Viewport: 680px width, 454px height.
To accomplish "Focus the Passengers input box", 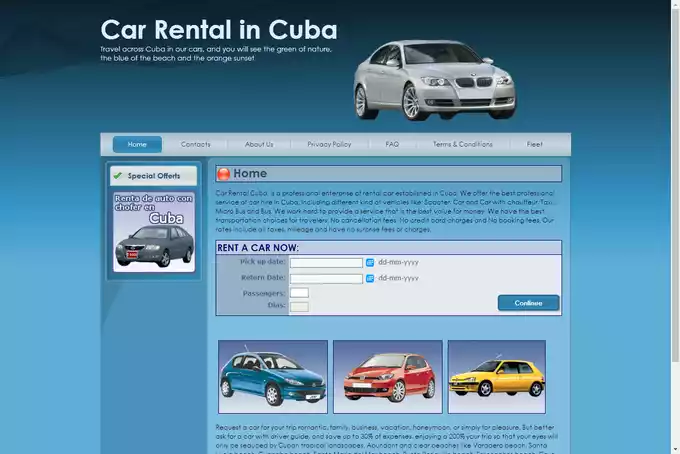I will click(x=299, y=293).
